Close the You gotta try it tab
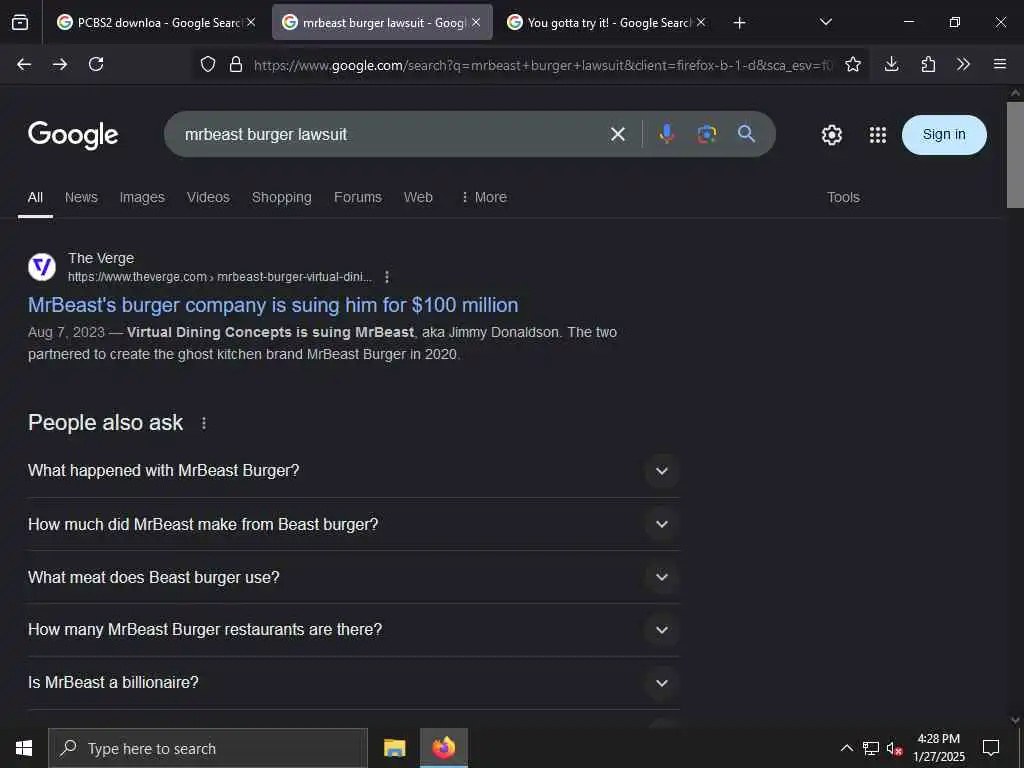This screenshot has width=1024, height=768. coord(701,22)
